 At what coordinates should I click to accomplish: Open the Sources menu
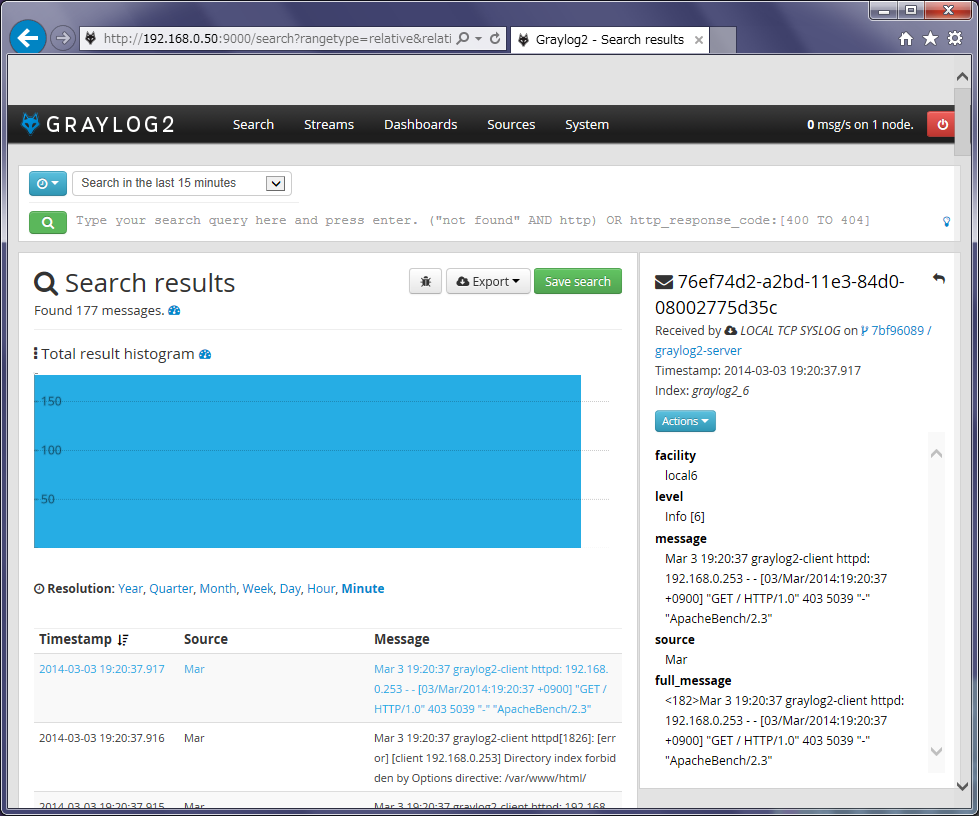[511, 124]
